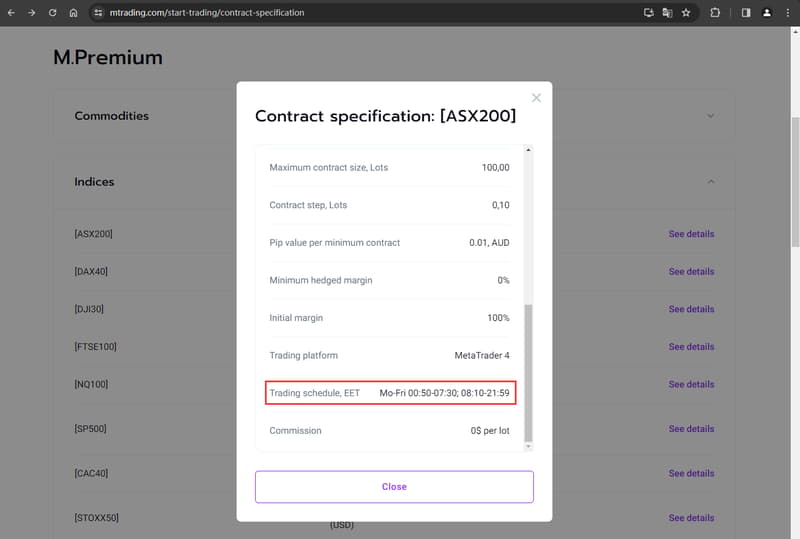The width and height of the screenshot is (800, 539).
Task: Click Trading schedule, EET label
Action: (x=315, y=393)
